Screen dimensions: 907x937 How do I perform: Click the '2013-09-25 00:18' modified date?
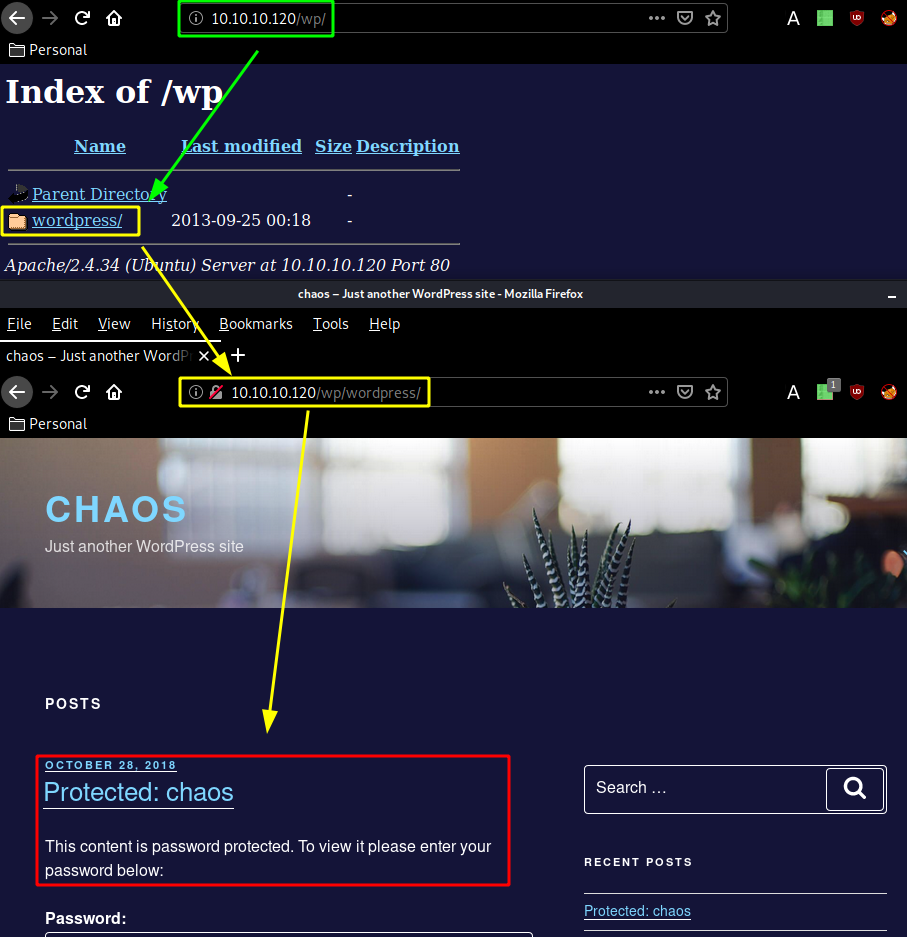click(241, 221)
